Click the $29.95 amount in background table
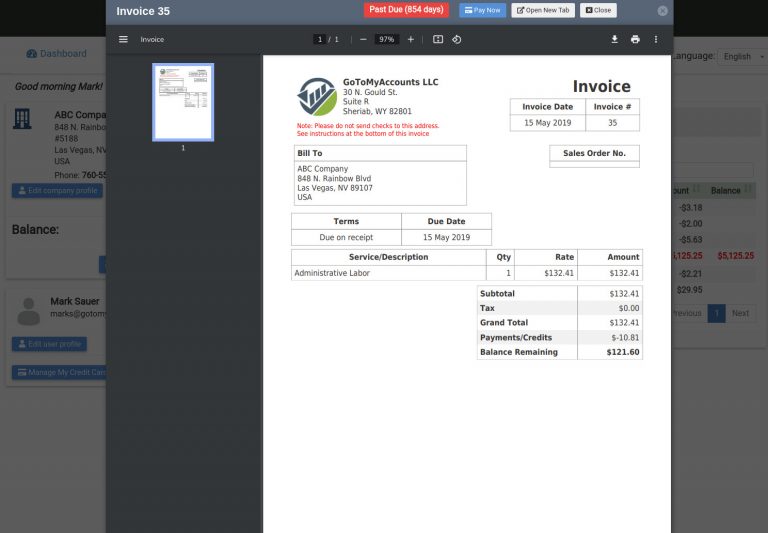Viewport: 768px width, 533px height. click(689, 290)
